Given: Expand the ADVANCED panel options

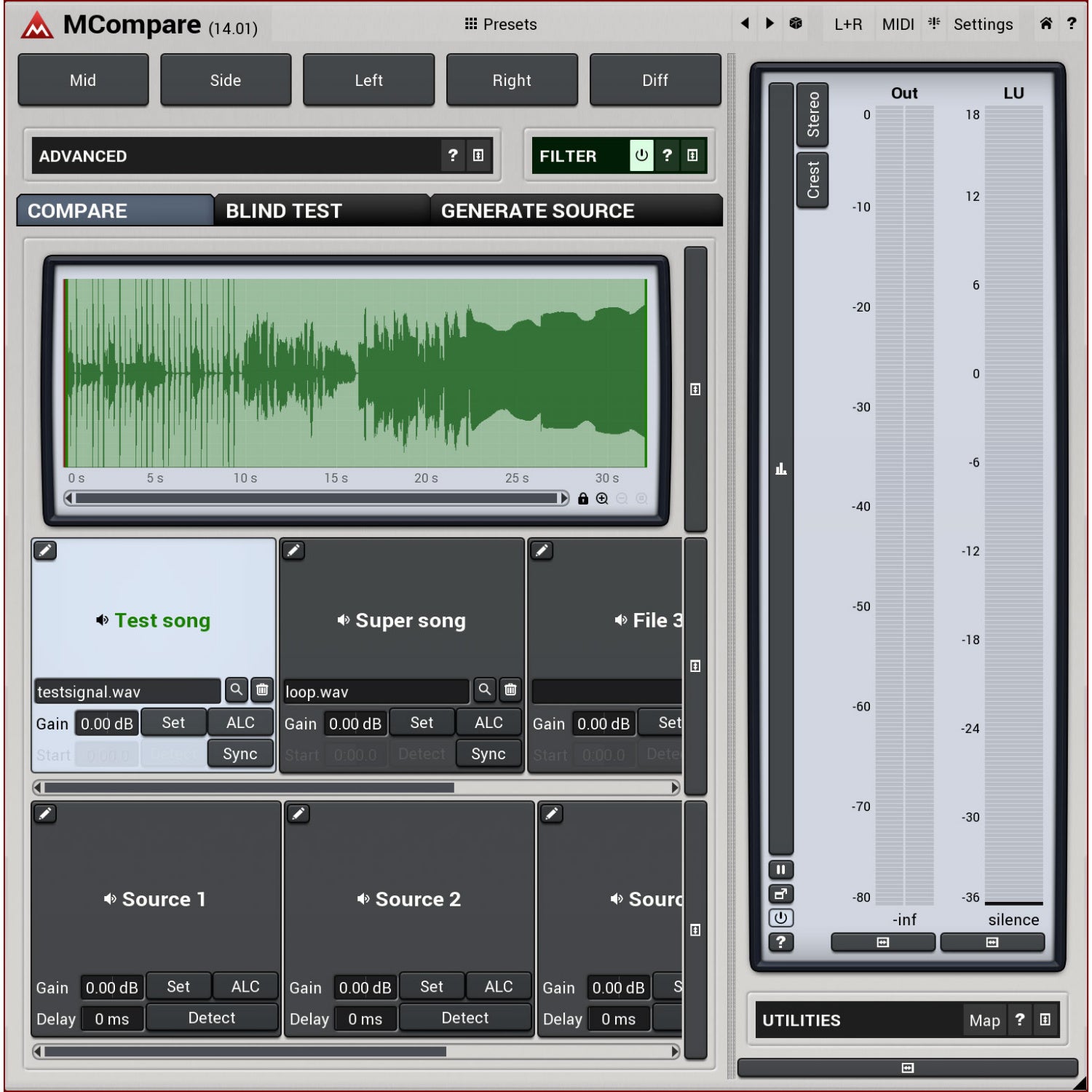Looking at the screenshot, I should pyautogui.click(x=478, y=155).
